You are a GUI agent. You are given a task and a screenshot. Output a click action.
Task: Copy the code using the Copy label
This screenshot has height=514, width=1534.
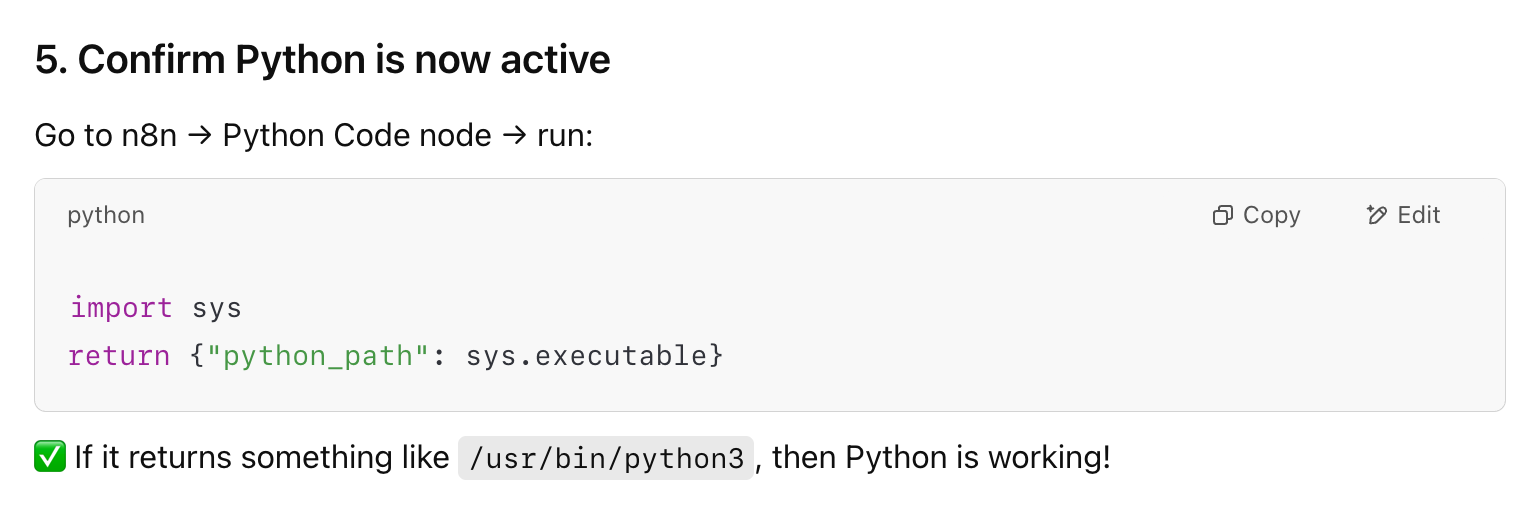point(1271,215)
